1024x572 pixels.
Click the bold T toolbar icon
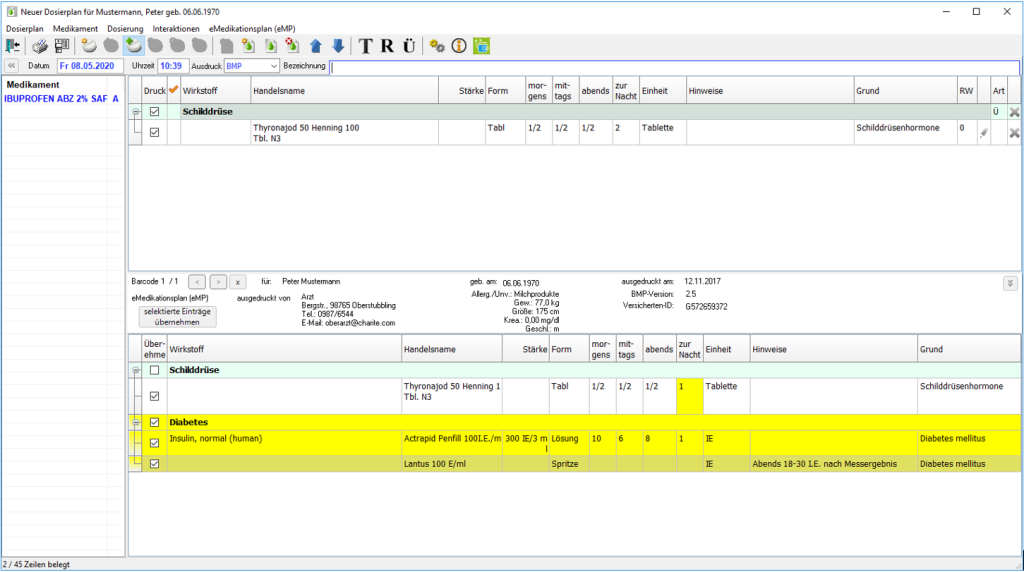click(366, 46)
